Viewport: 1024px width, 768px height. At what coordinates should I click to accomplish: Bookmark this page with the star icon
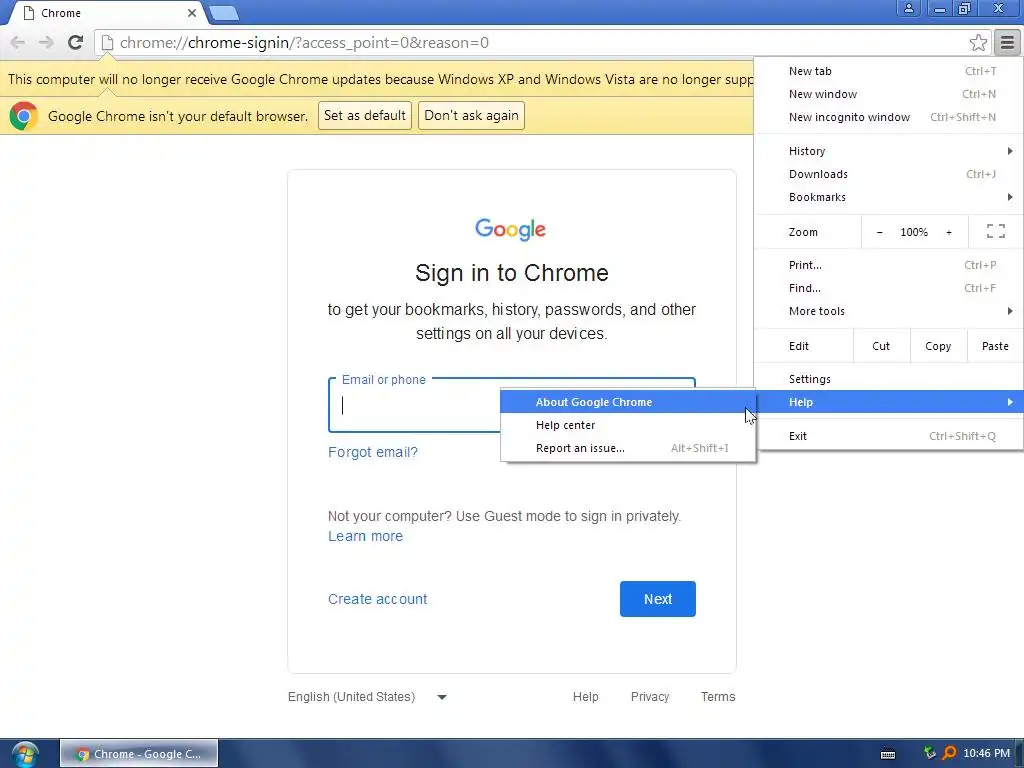point(978,43)
